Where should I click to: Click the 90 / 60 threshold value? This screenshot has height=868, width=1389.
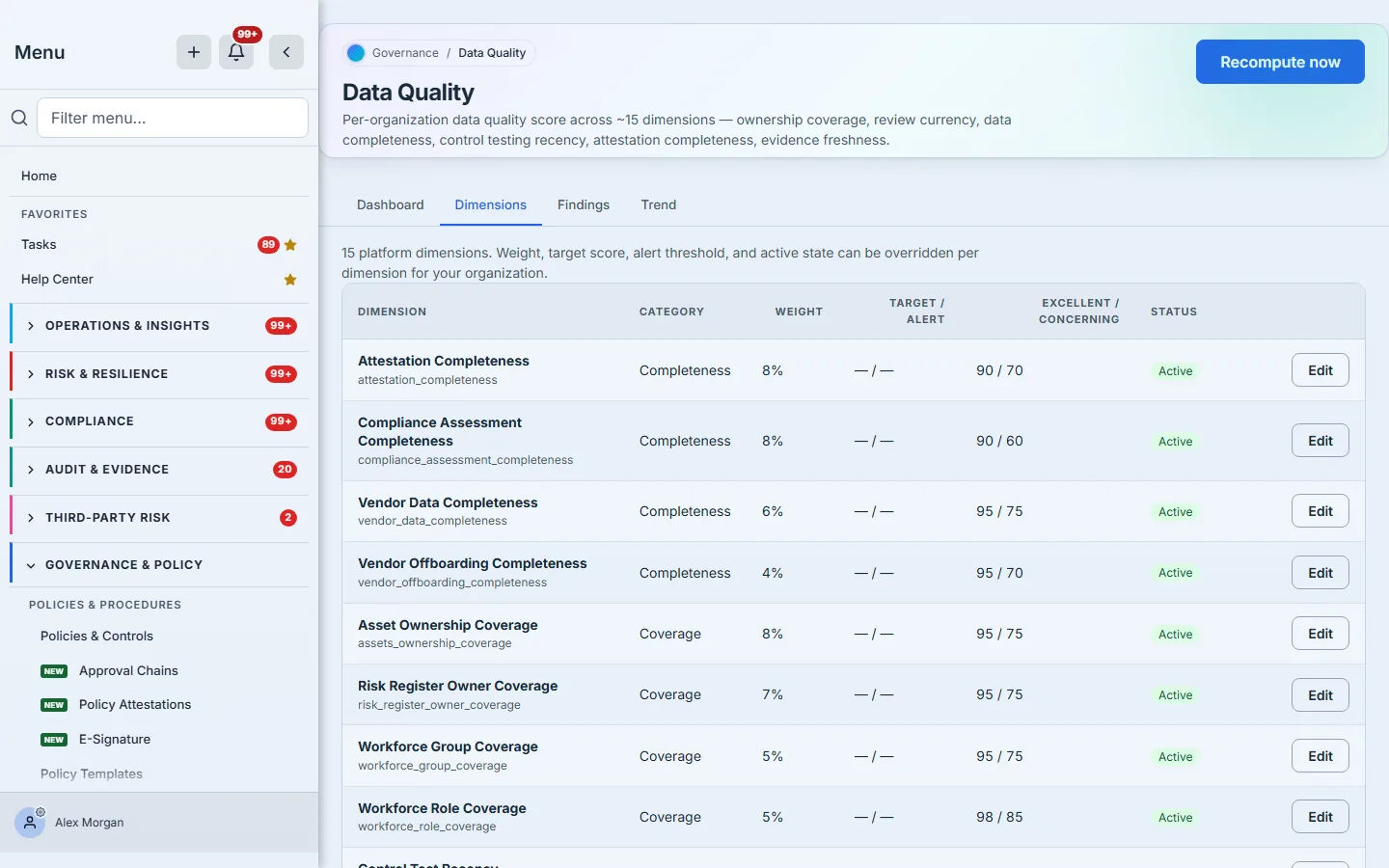(x=999, y=441)
